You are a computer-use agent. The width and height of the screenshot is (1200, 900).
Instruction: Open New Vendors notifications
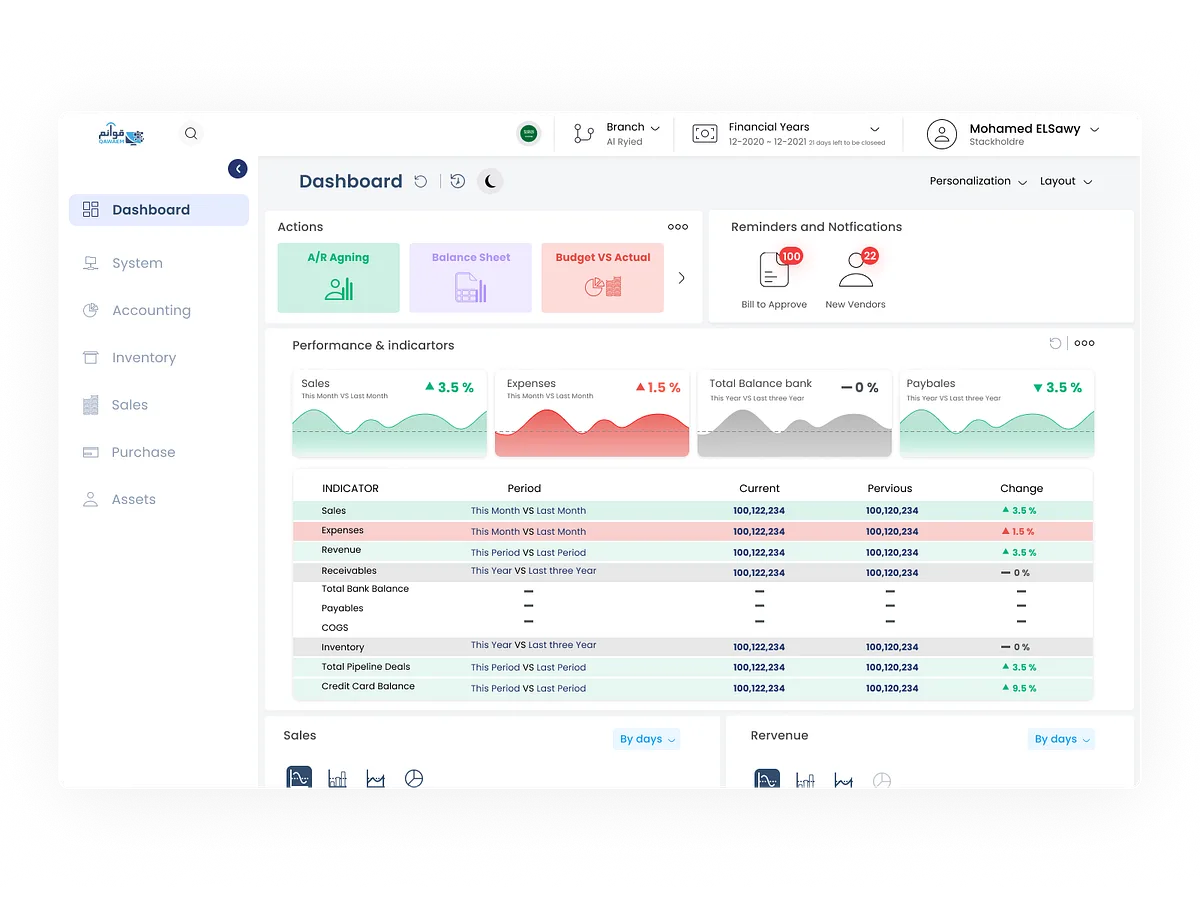click(x=855, y=270)
